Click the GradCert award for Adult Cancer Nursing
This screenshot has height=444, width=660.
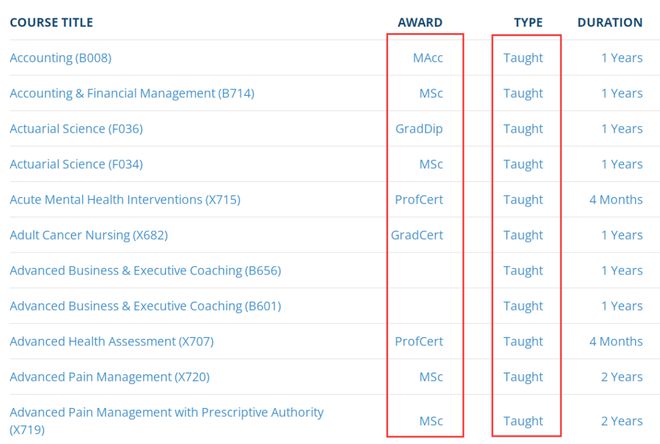pos(417,235)
